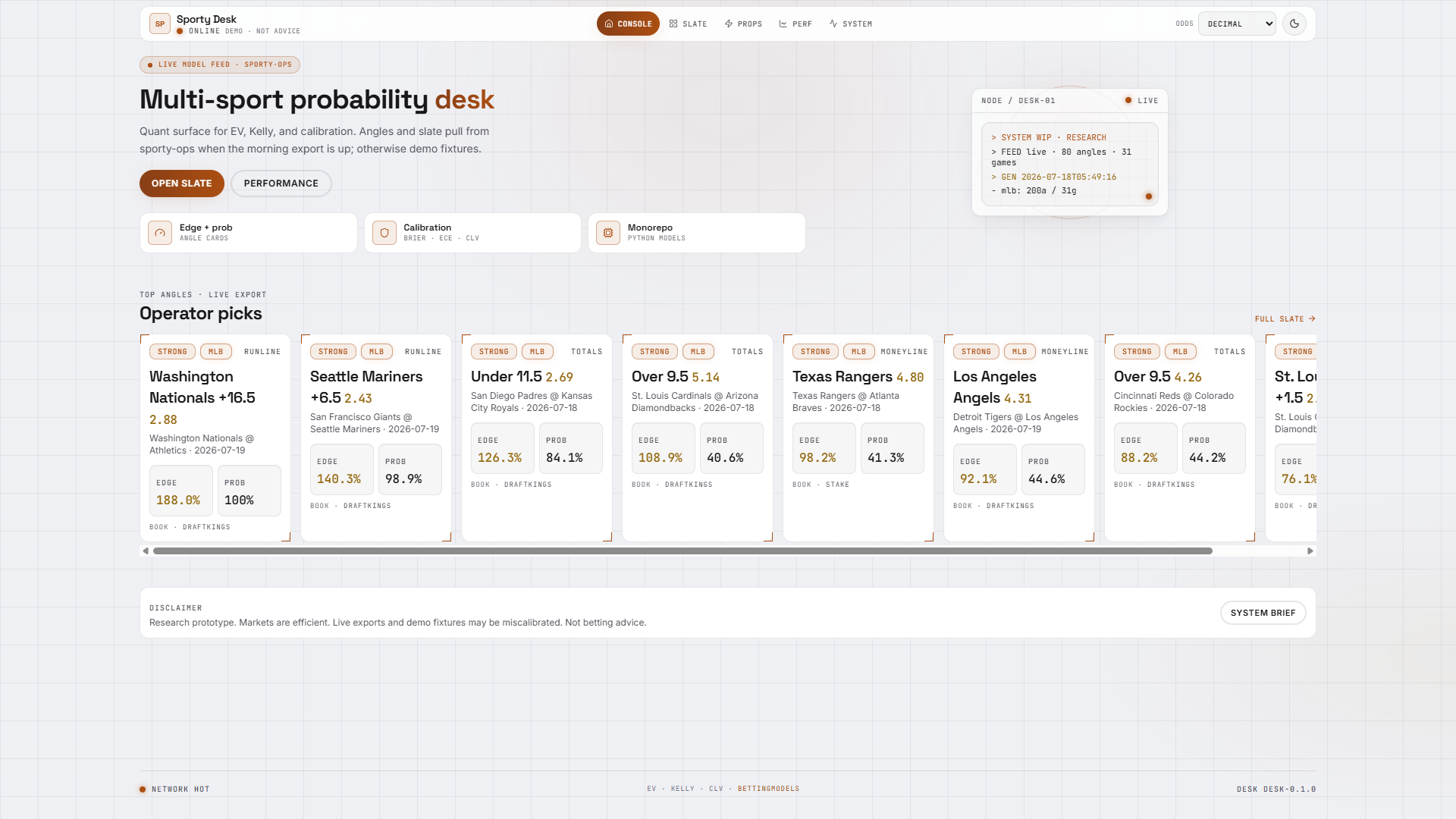Open the Texas Rangers 4.80 card
The image size is (1456, 819).
click(858, 438)
